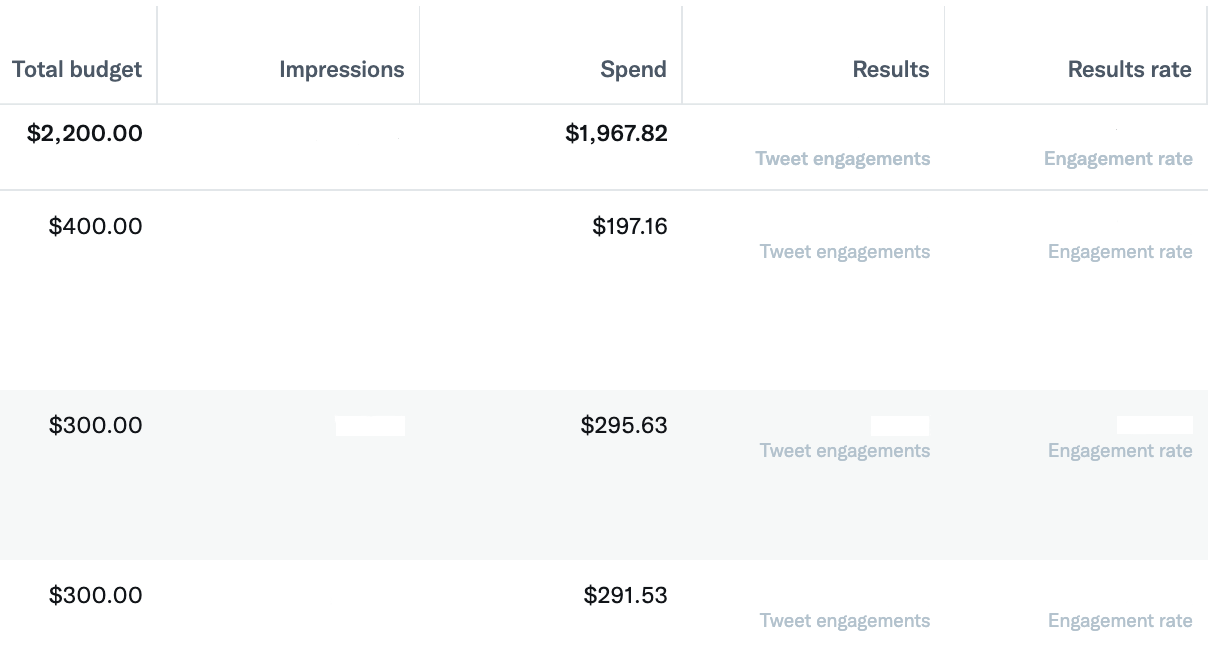
Task: Sort the table by Total budget column
Action: 76,69
